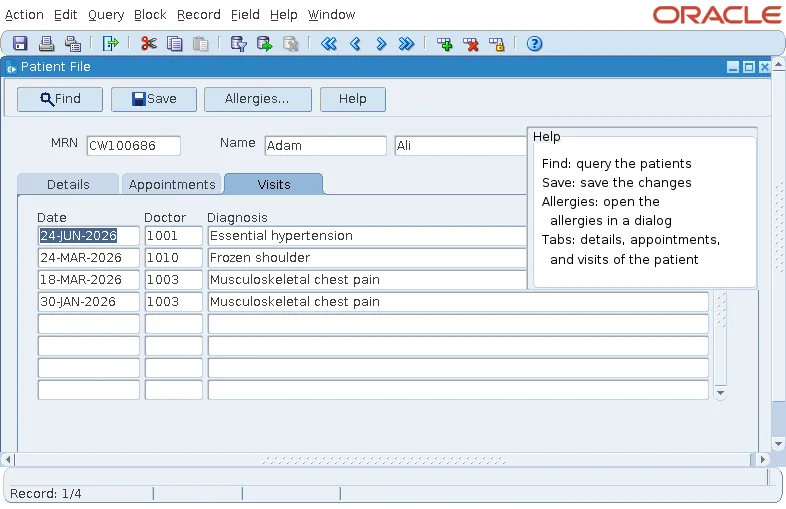This screenshot has height=509, width=786.
Task: Click the Help button beside Allergies
Action: pos(353,99)
